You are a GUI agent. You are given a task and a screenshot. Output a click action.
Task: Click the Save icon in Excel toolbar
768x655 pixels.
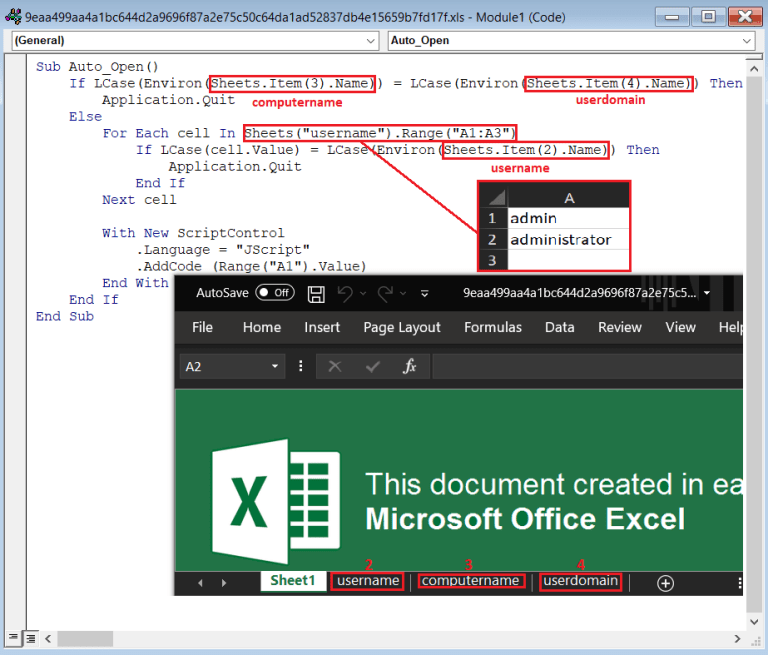316,293
